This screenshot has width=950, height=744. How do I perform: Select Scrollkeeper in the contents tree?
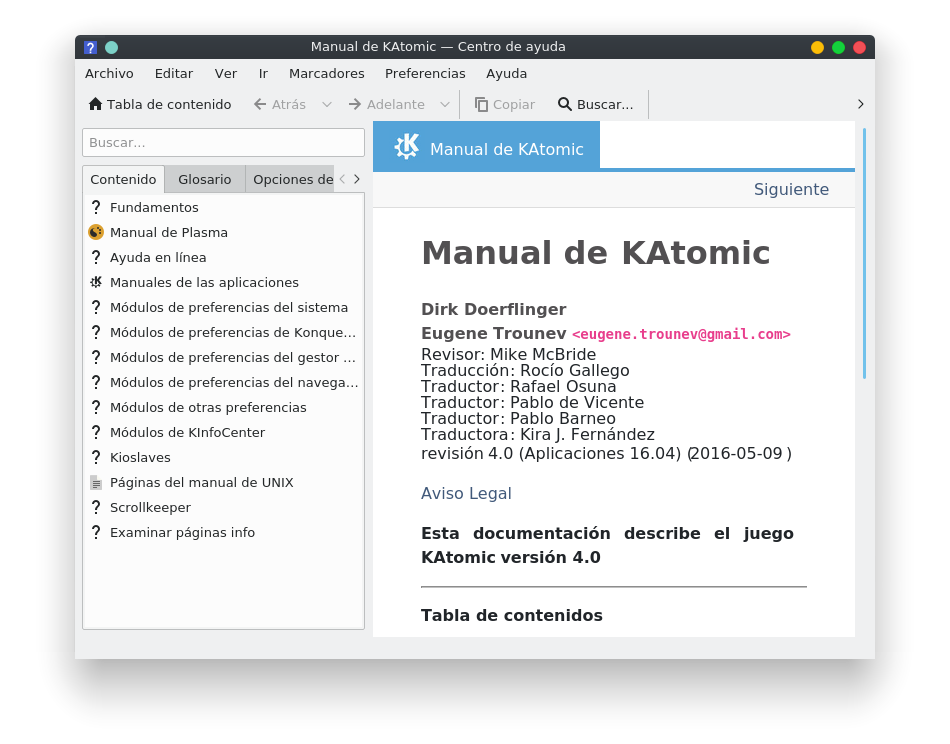150,508
